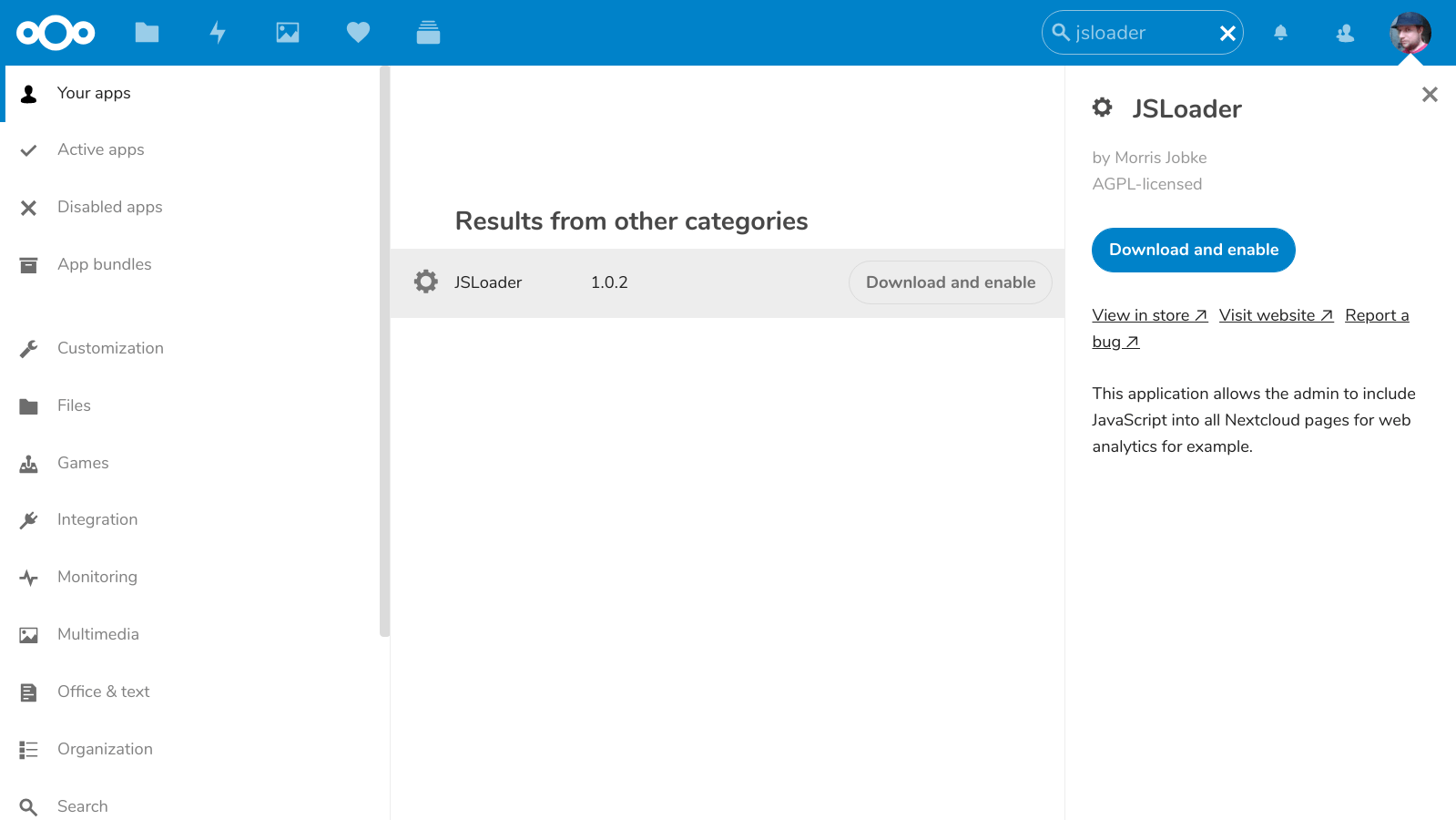Click the sidebar Search magnifier icon
1456x820 pixels.
(x=29, y=807)
